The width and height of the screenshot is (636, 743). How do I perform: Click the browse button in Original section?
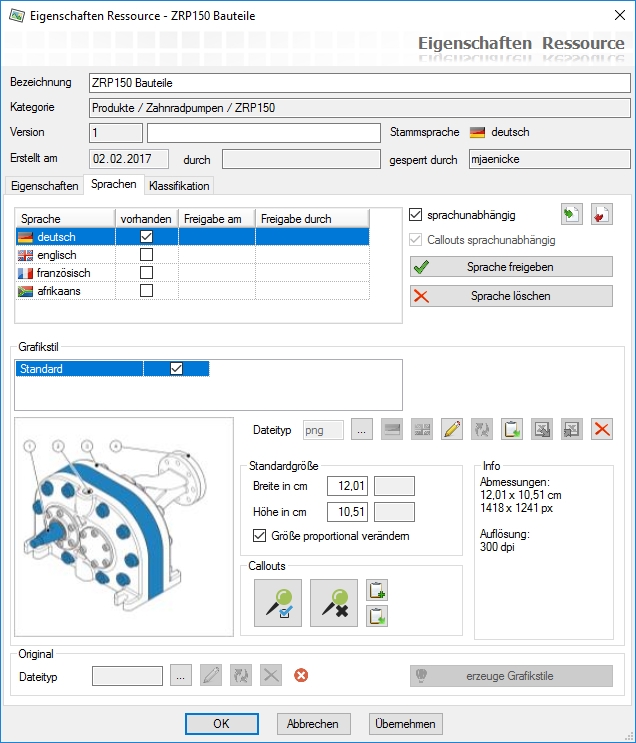click(x=181, y=675)
